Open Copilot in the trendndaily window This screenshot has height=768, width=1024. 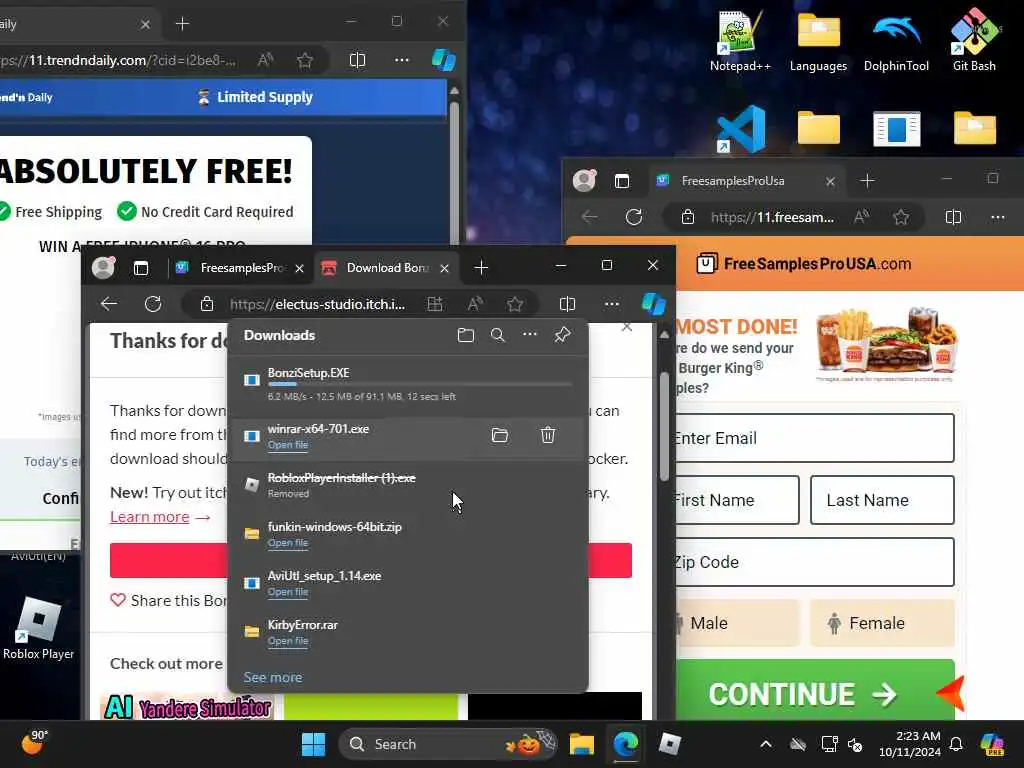[444, 60]
